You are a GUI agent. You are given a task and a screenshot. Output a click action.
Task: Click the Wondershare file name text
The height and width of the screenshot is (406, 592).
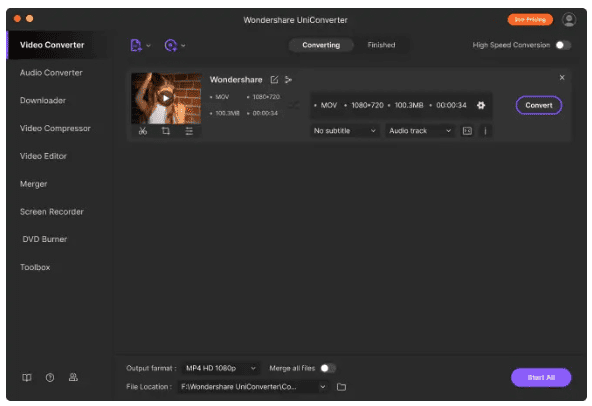[236, 80]
